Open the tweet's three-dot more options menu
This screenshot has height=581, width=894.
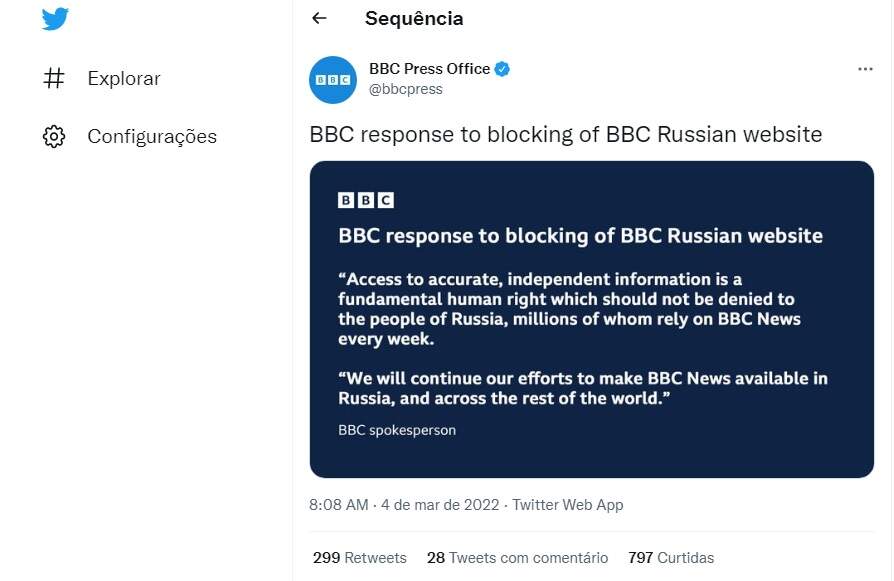tap(866, 69)
